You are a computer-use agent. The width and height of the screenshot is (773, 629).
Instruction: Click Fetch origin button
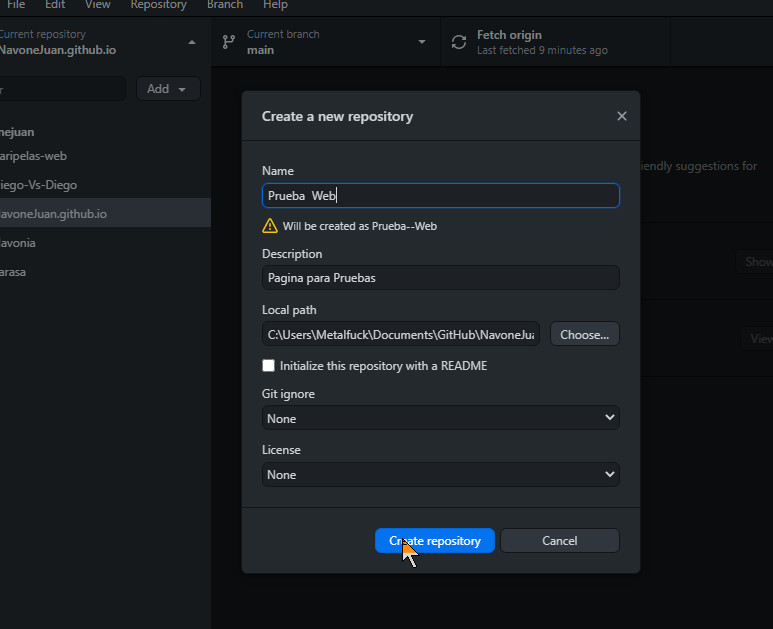click(556, 42)
